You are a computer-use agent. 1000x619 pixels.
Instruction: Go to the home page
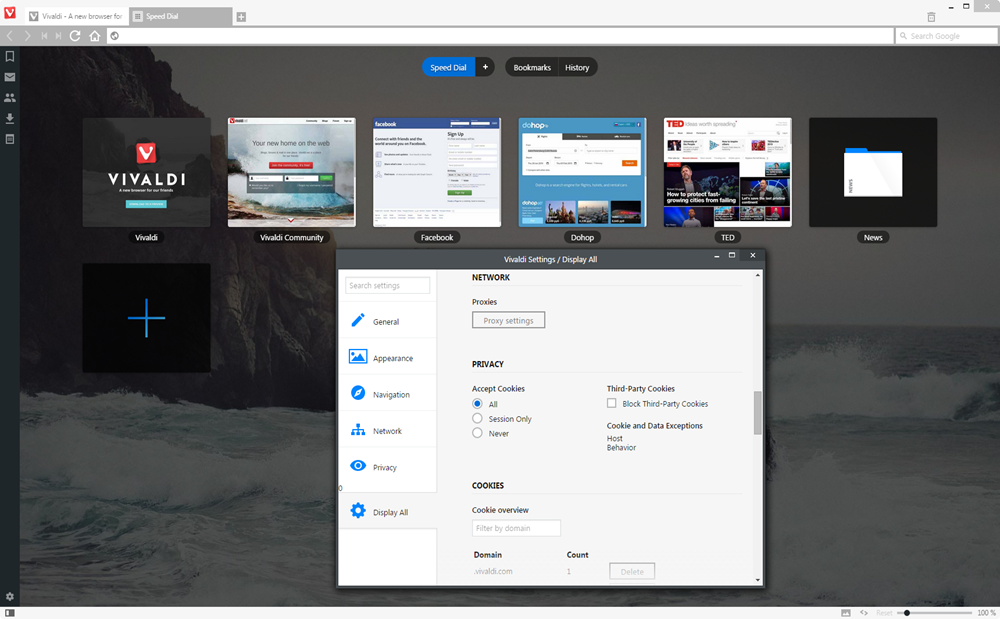coord(94,36)
